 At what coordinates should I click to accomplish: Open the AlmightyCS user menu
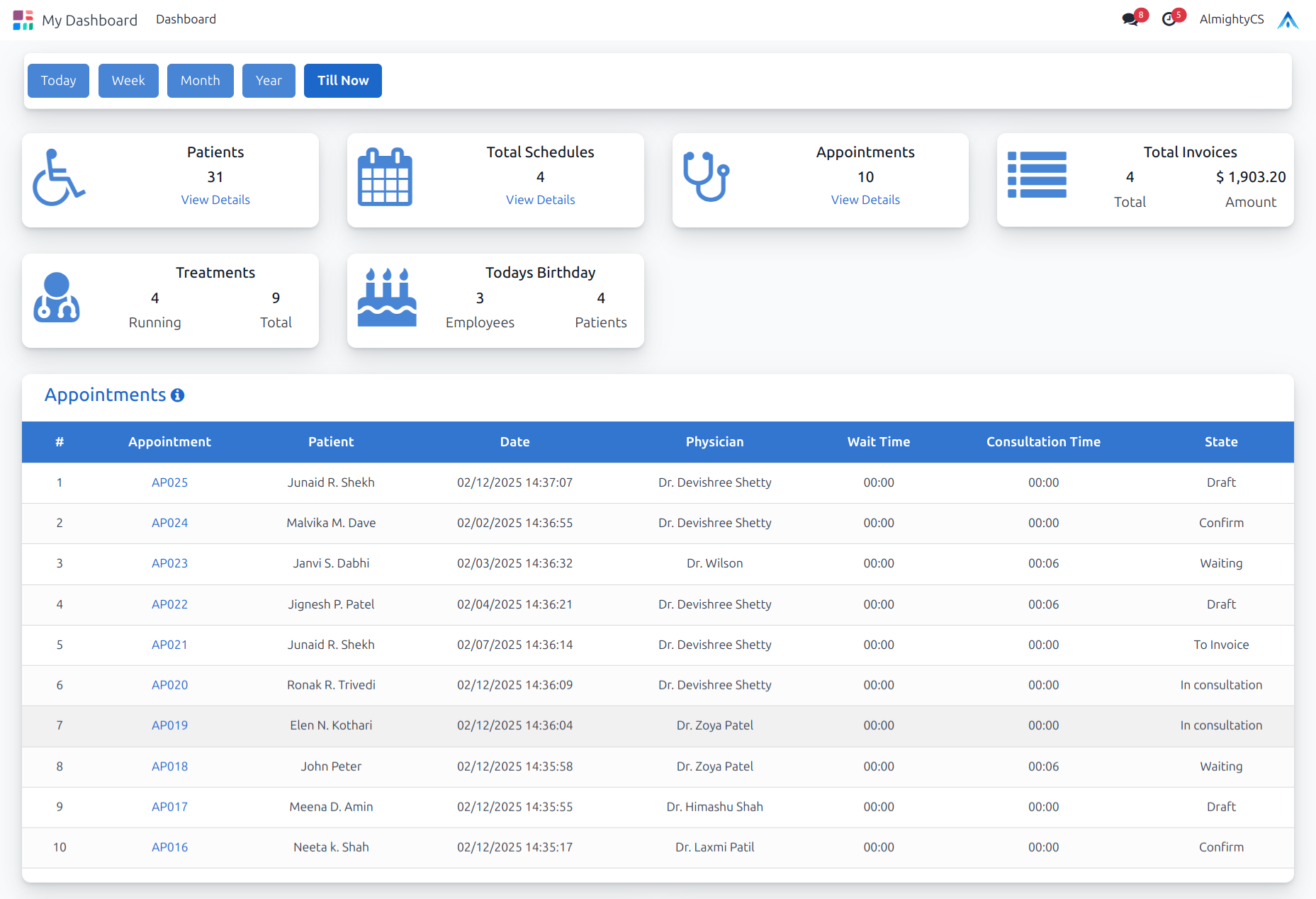coord(1231,20)
